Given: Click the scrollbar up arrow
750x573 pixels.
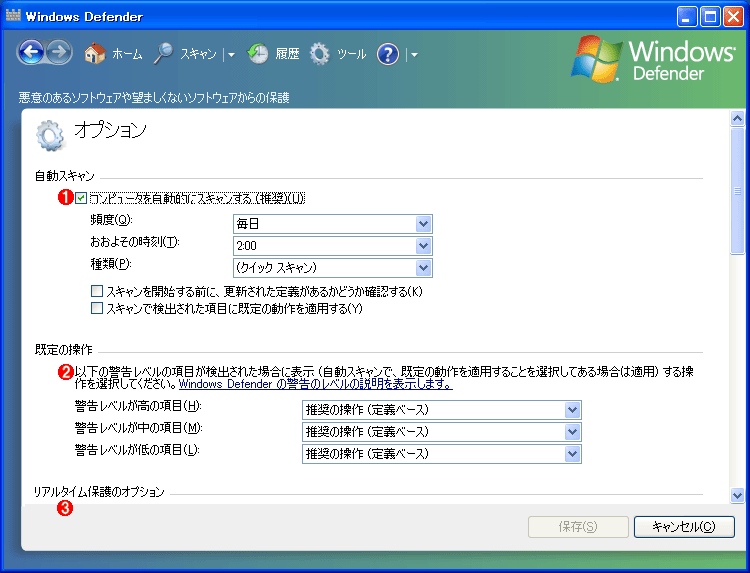Looking at the screenshot, I should click(737, 118).
